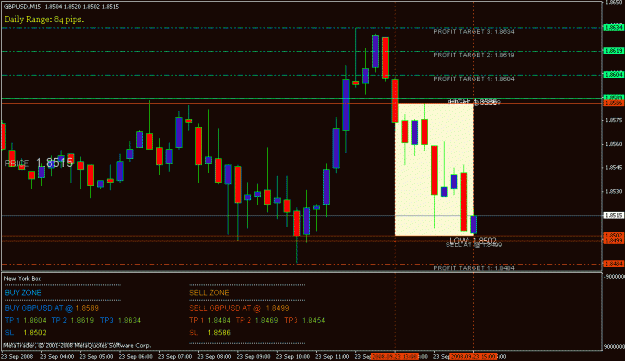Click the '23 Sep 04:00' time axis label
This screenshot has width=625, height=361.
point(57,357)
